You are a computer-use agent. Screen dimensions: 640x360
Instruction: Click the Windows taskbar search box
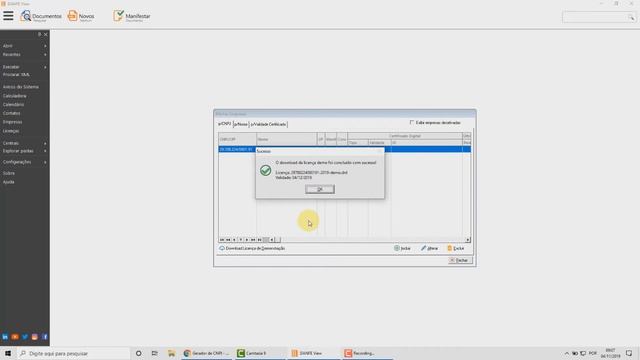coord(73,353)
